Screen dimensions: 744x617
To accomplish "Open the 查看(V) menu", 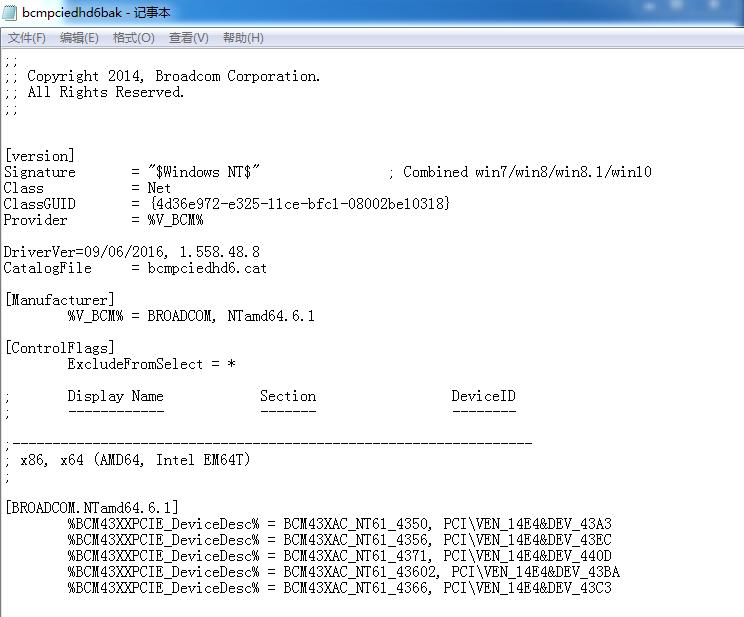I will [x=189, y=38].
